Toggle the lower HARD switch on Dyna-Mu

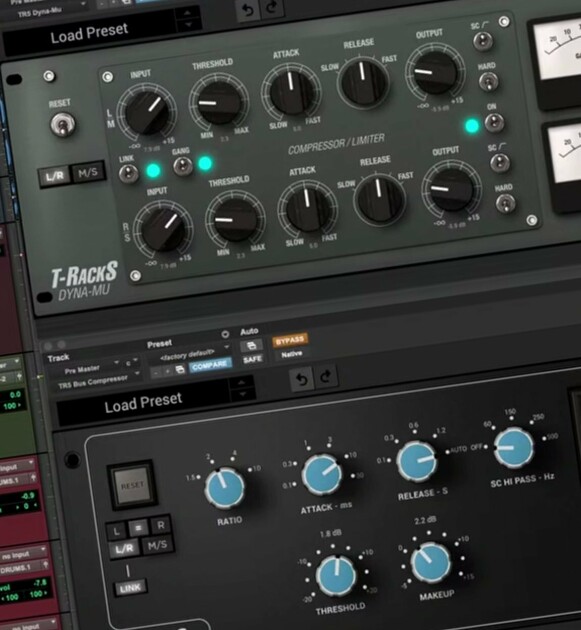[505, 203]
